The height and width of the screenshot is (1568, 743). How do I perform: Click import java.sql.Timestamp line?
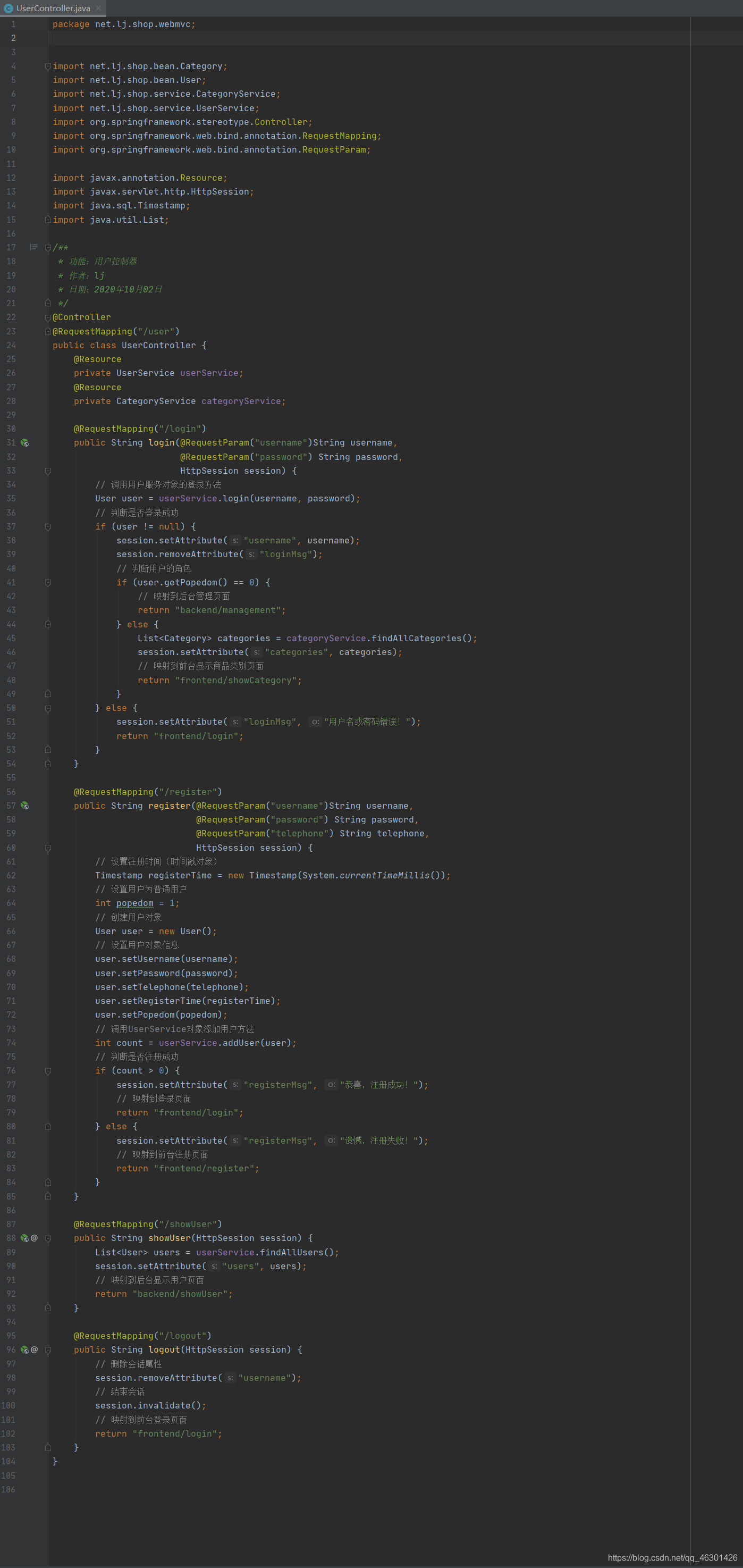pos(121,206)
